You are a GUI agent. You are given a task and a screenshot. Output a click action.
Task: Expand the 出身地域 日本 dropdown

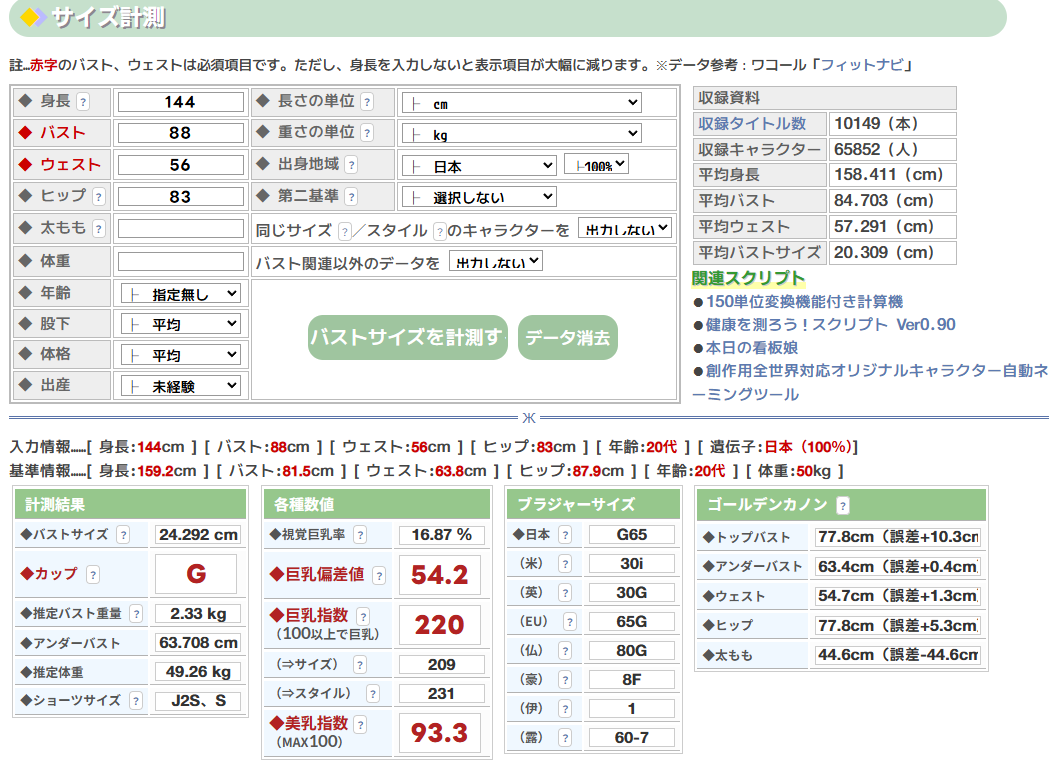coord(478,166)
